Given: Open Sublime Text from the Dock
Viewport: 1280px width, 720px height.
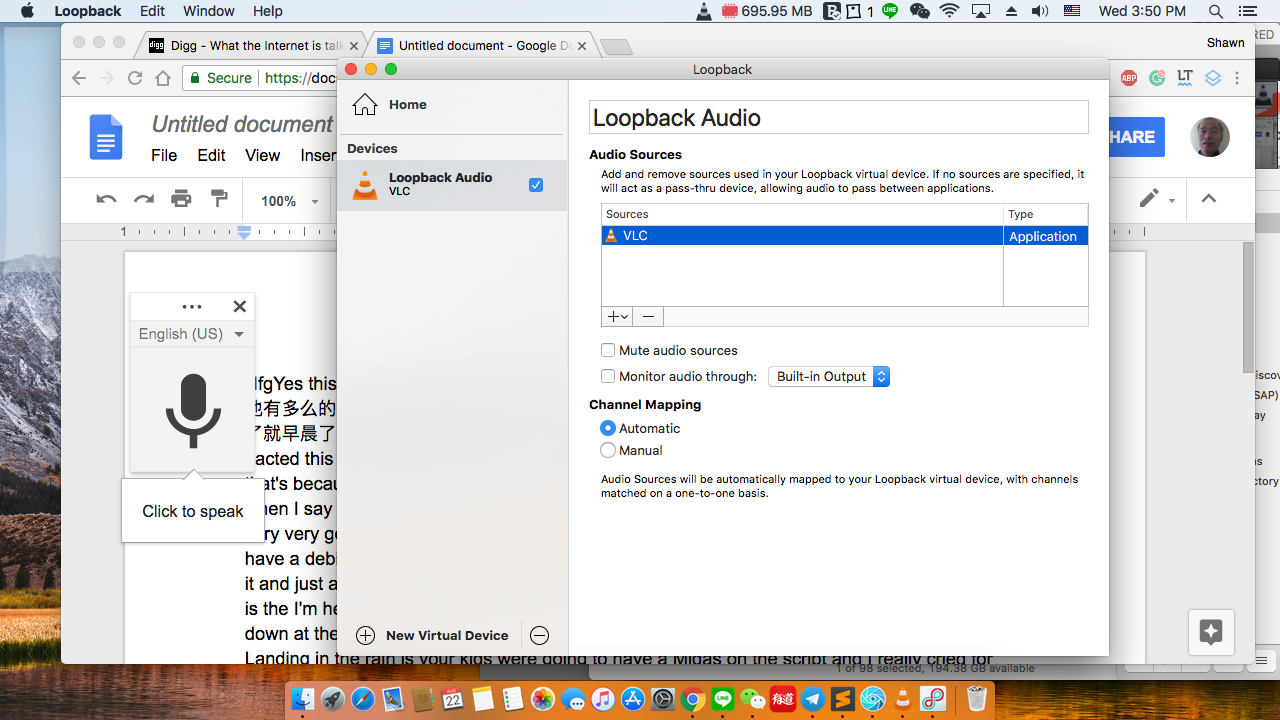Looking at the screenshot, I should (843, 699).
